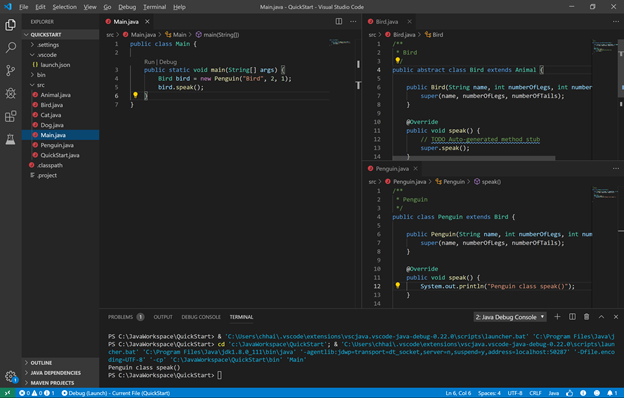Open Animal.java in explorer
Image resolution: width=624 pixels, height=398 pixels.
[x=60, y=95]
